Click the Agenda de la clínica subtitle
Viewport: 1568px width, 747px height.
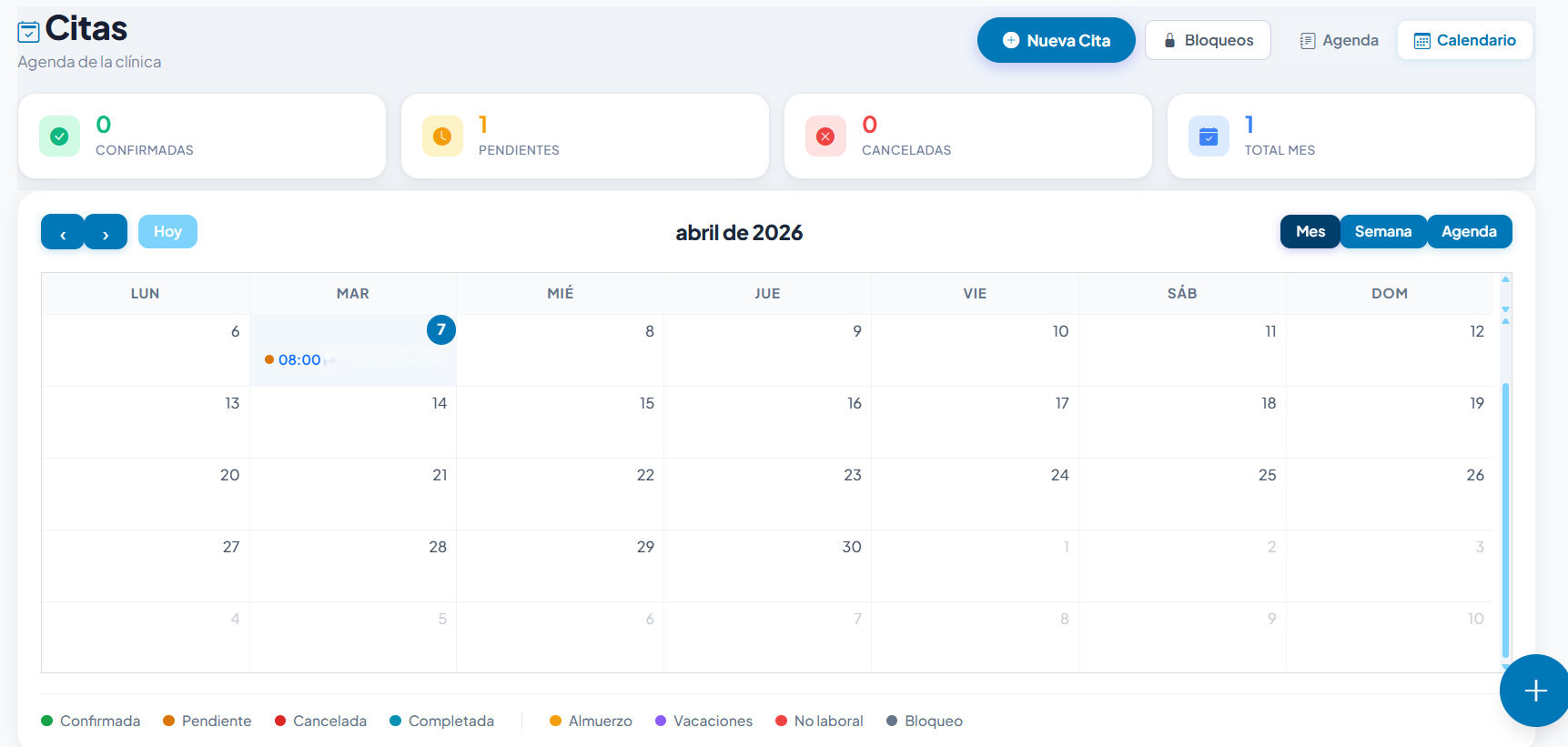coord(89,62)
